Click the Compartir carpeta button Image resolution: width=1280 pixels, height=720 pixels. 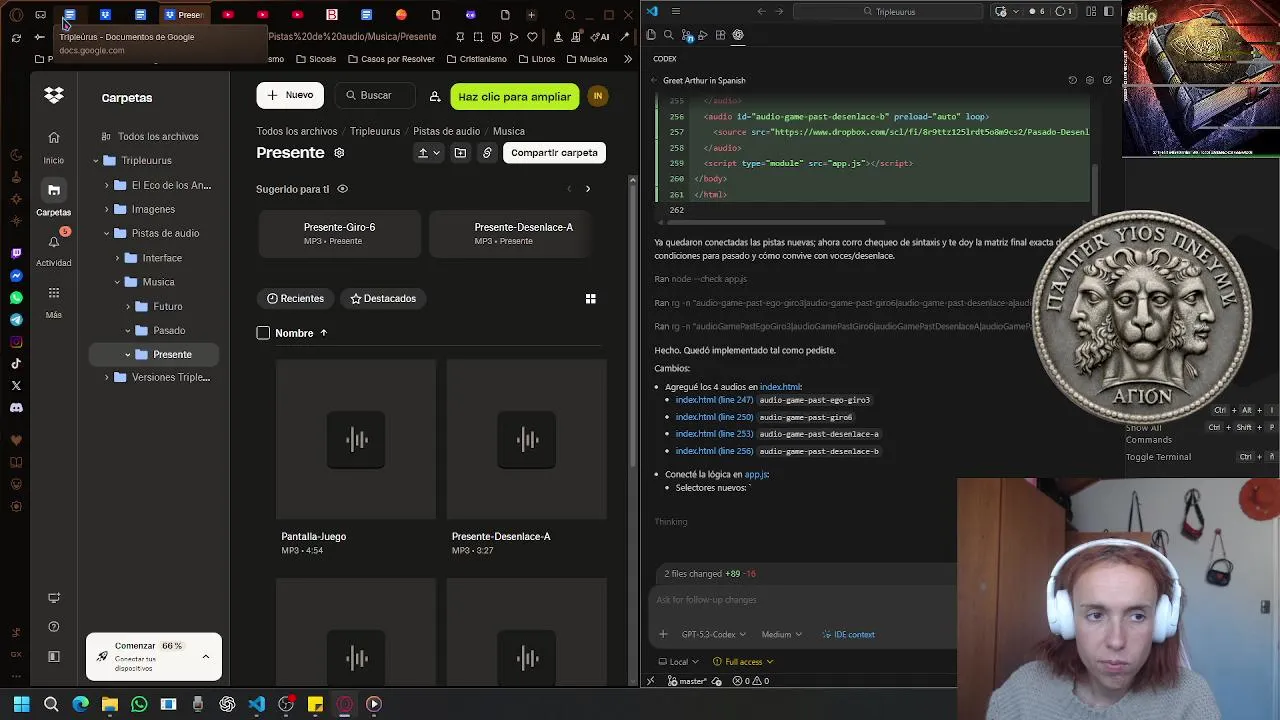[554, 153]
